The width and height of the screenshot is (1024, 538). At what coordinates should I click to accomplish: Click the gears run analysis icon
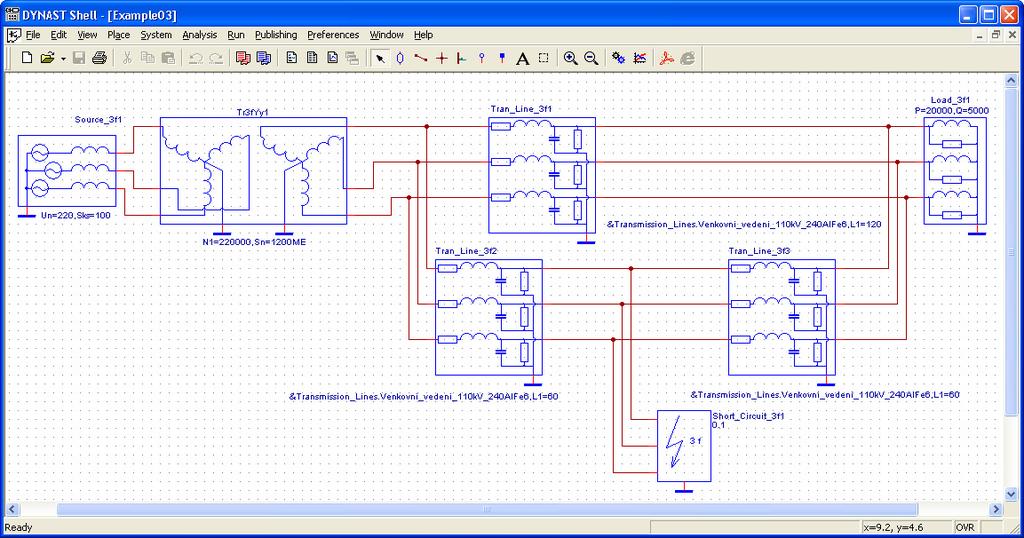(618, 58)
